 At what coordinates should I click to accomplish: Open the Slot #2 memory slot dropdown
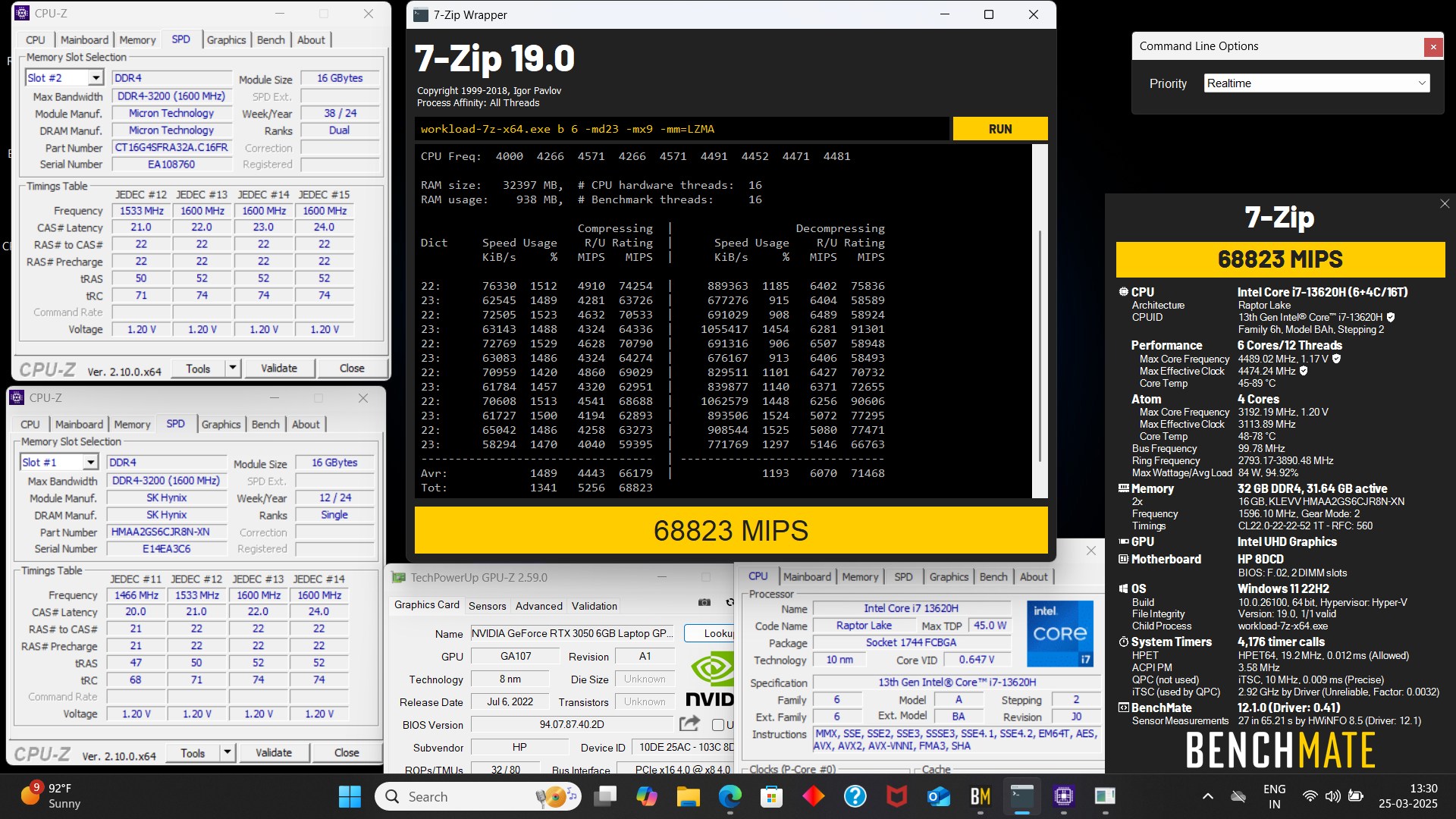[95, 77]
